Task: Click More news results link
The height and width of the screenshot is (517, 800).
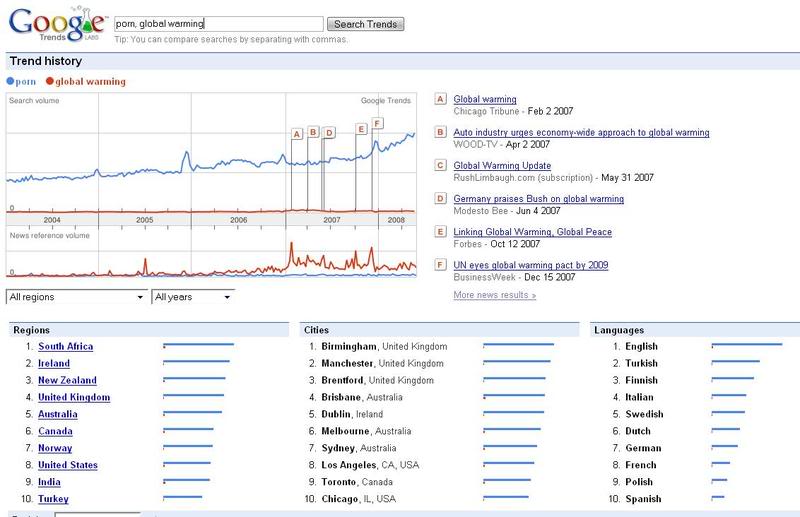Action: [494, 295]
